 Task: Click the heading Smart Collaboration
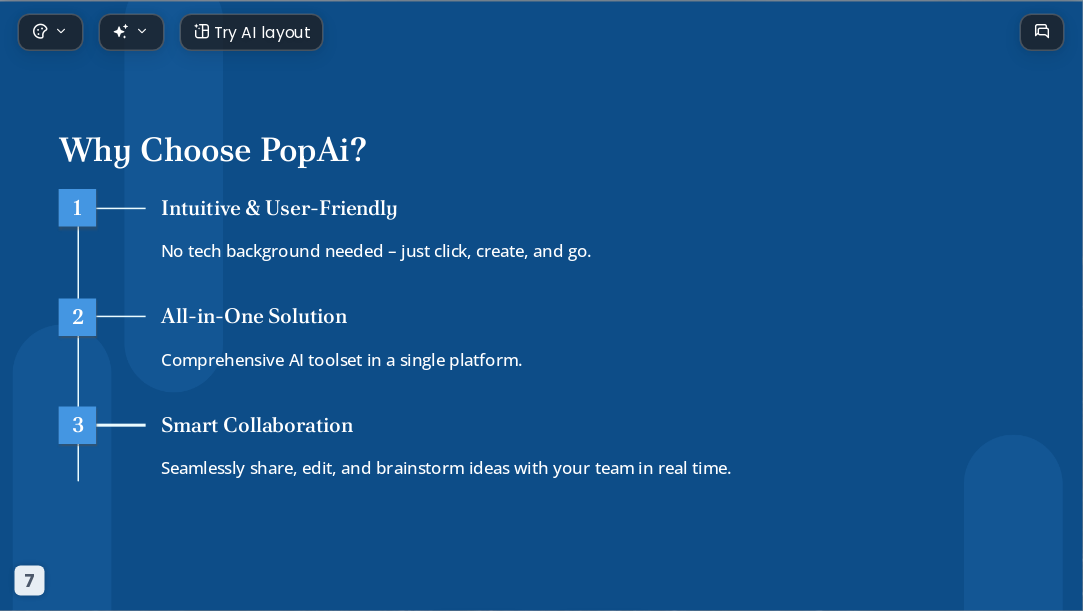click(257, 425)
